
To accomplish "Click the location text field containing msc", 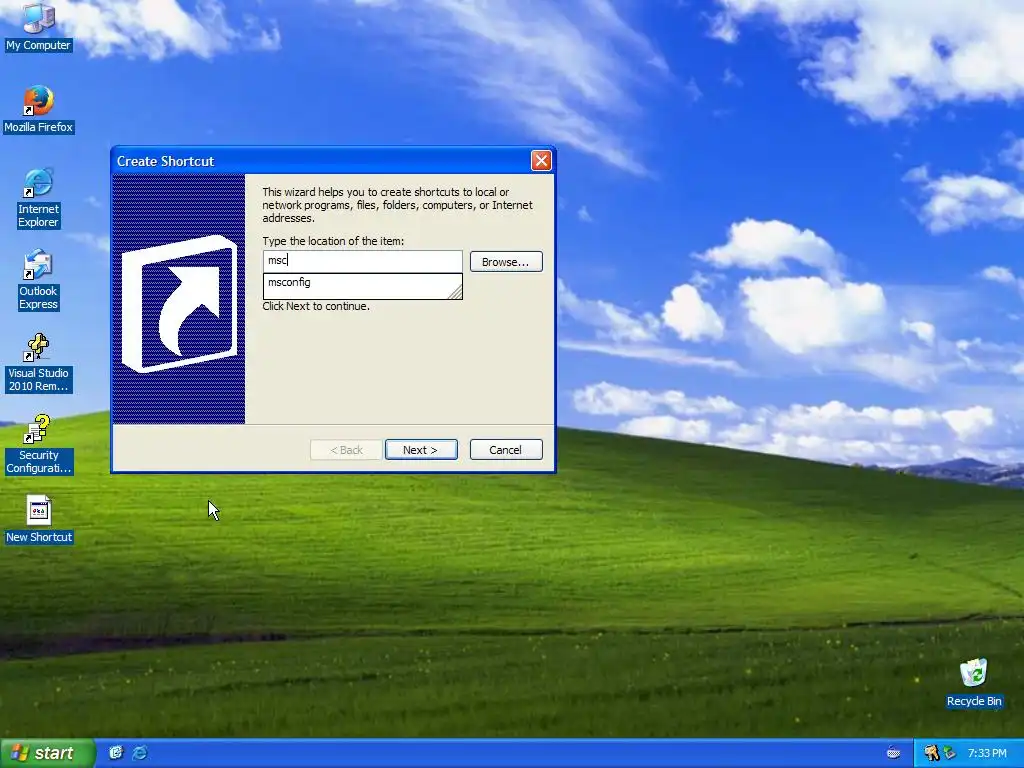I will [x=362, y=261].
